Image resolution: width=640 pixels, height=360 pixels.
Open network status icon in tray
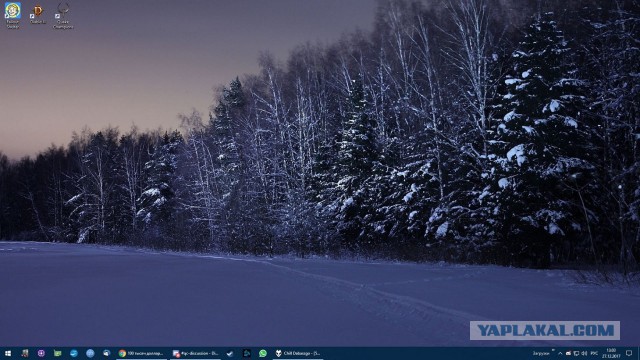pos(576,353)
